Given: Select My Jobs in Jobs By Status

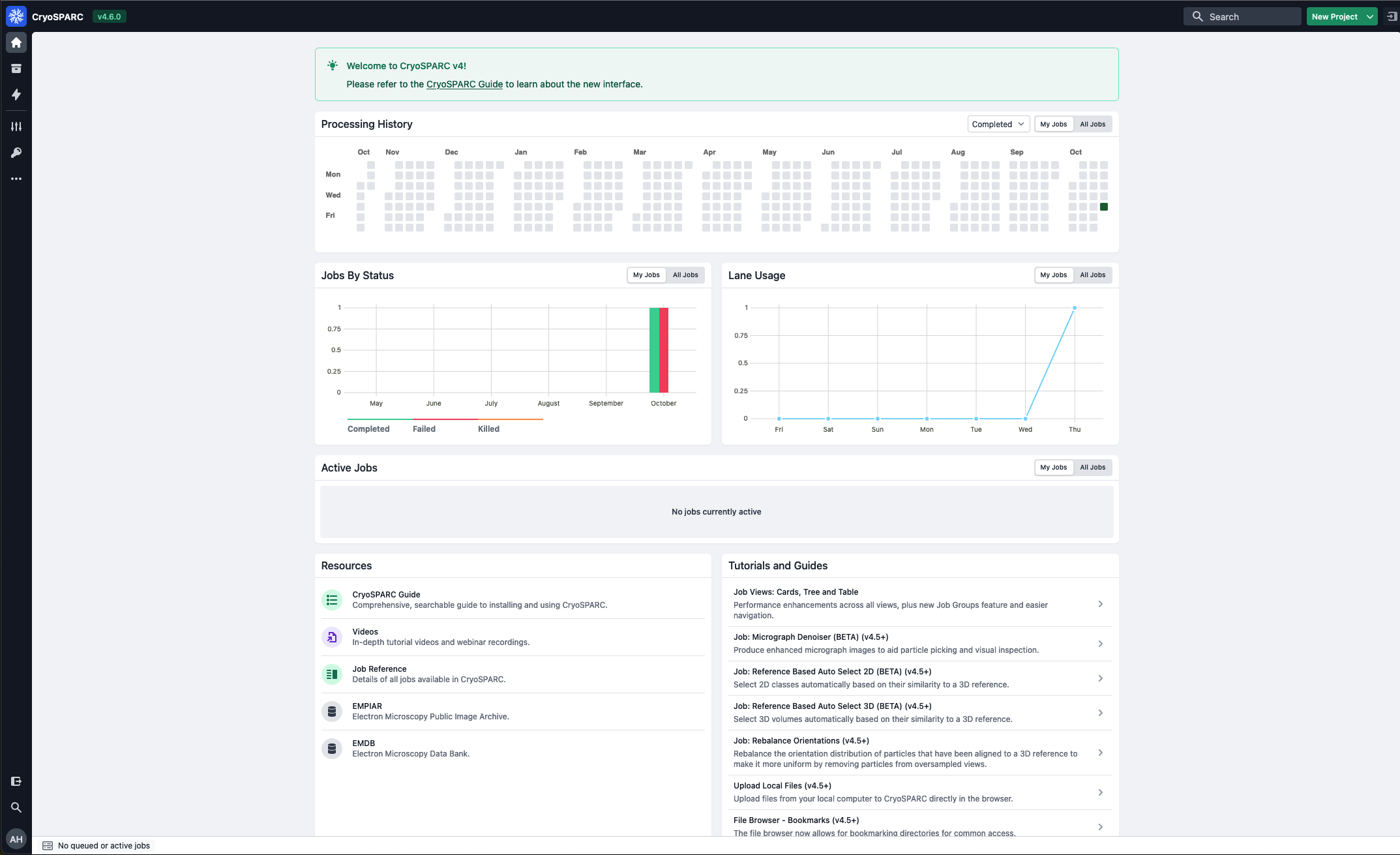Looking at the screenshot, I should 646,275.
